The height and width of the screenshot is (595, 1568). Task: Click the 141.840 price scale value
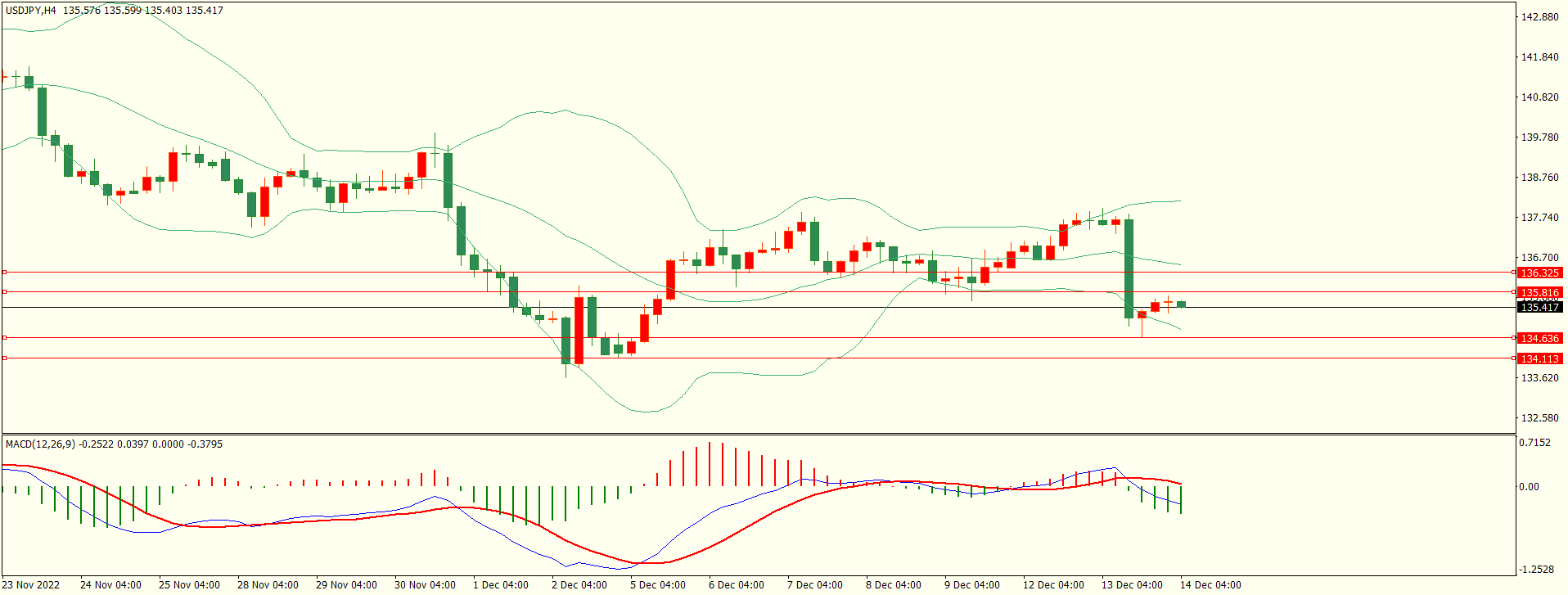[x=1539, y=57]
